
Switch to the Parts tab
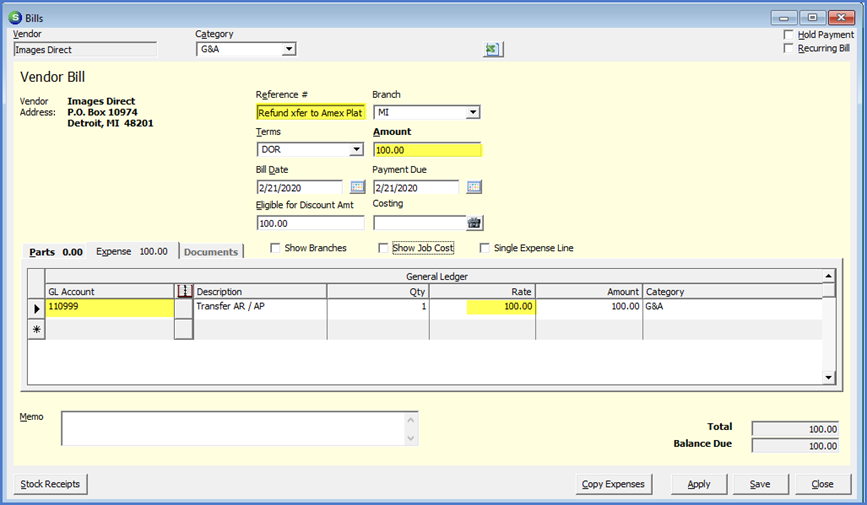click(55, 252)
